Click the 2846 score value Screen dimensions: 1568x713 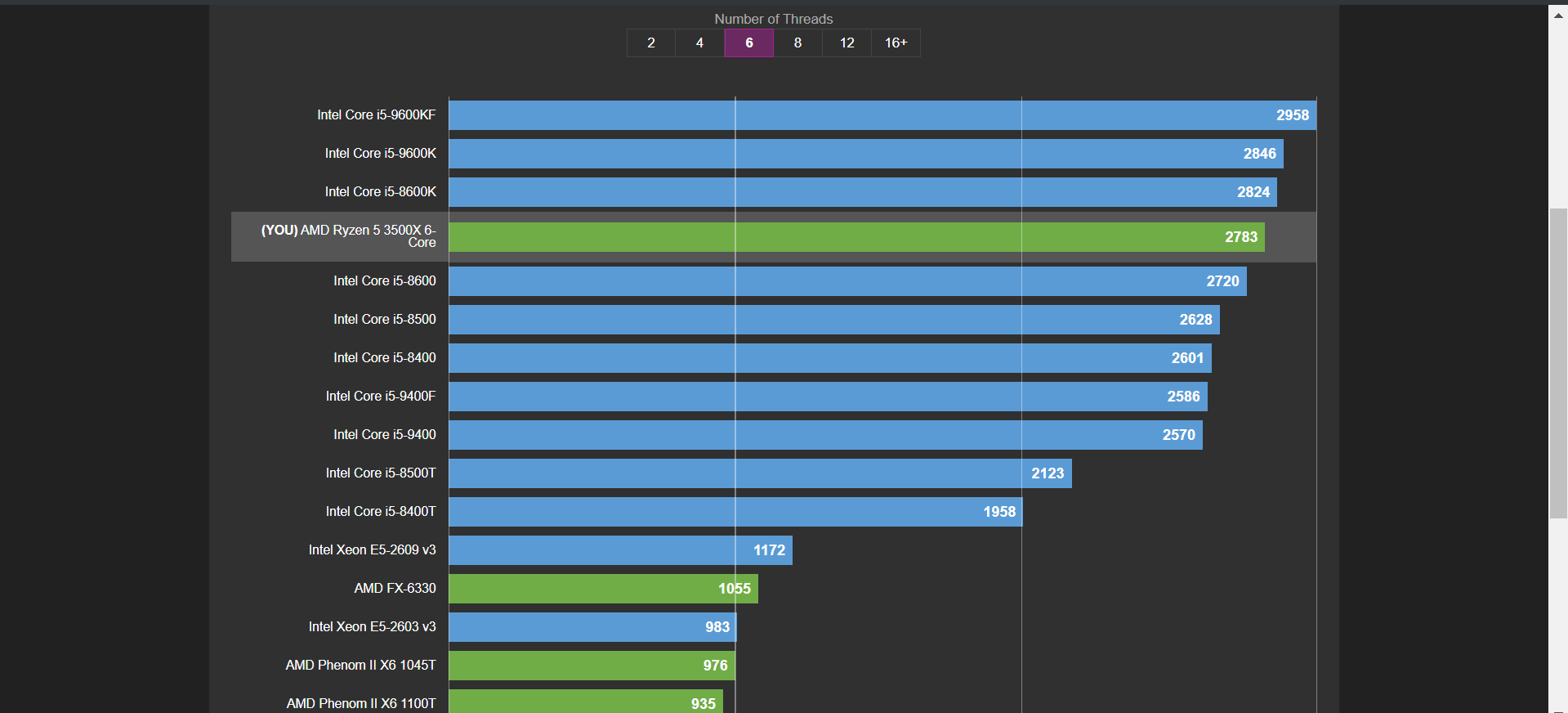pyautogui.click(x=1260, y=154)
